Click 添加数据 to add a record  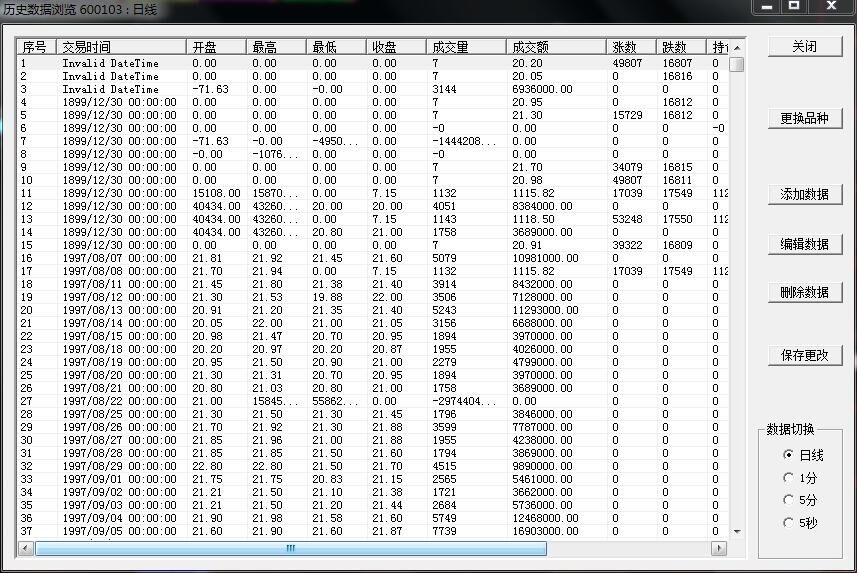pos(805,194)
